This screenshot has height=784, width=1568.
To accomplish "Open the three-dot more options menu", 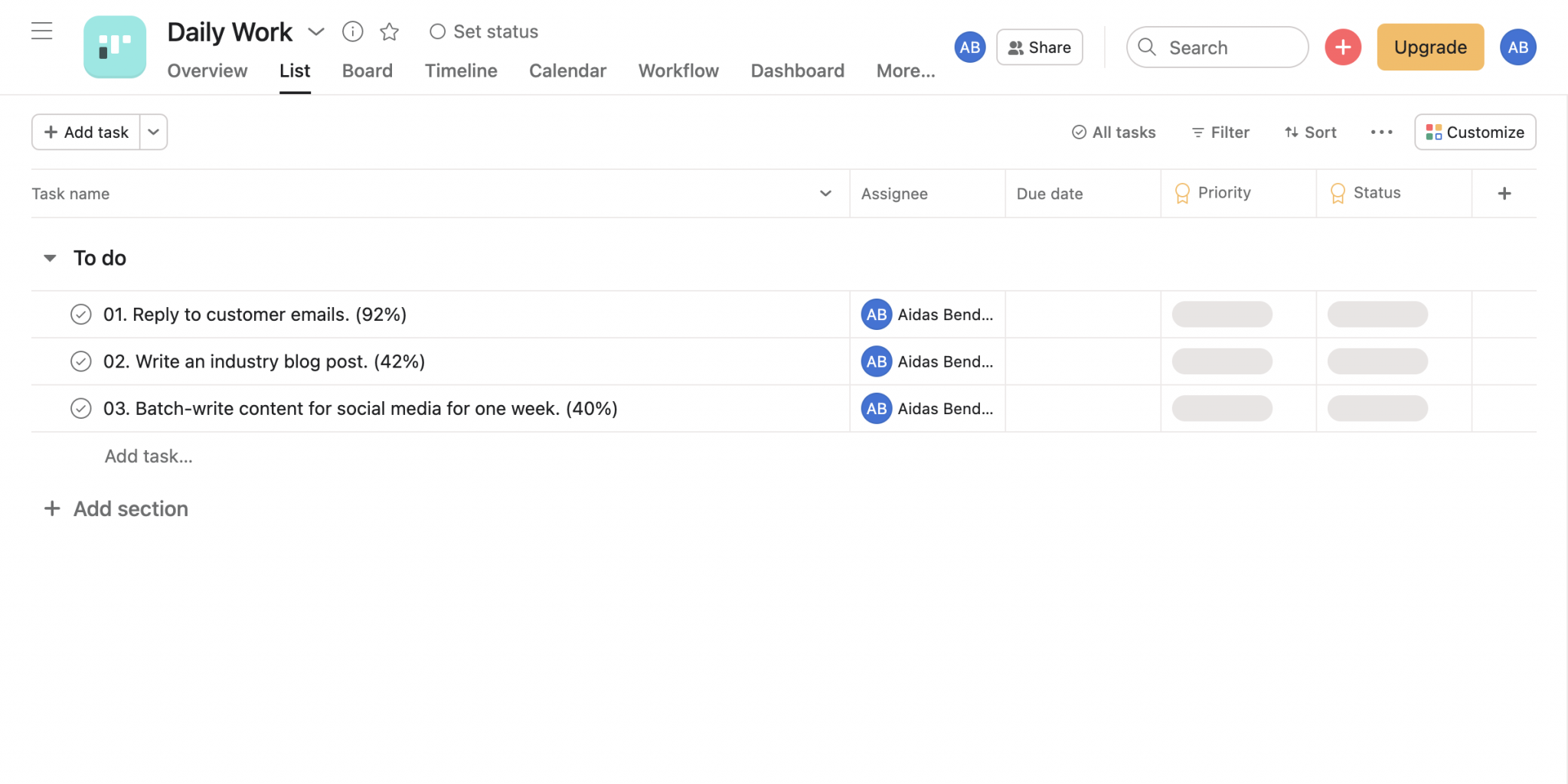I will point(1382,132).
